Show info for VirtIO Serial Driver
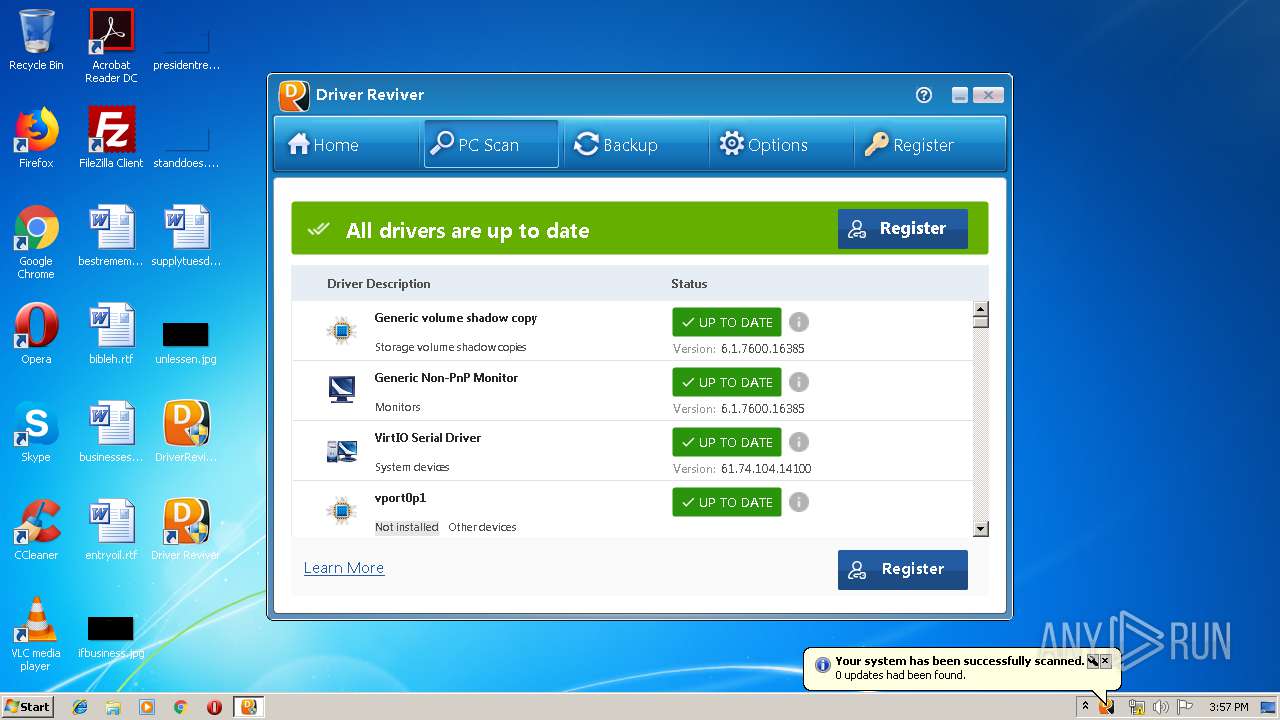Screen dimensions: 1280x720 pyautogui.click(x=798, y=442)
